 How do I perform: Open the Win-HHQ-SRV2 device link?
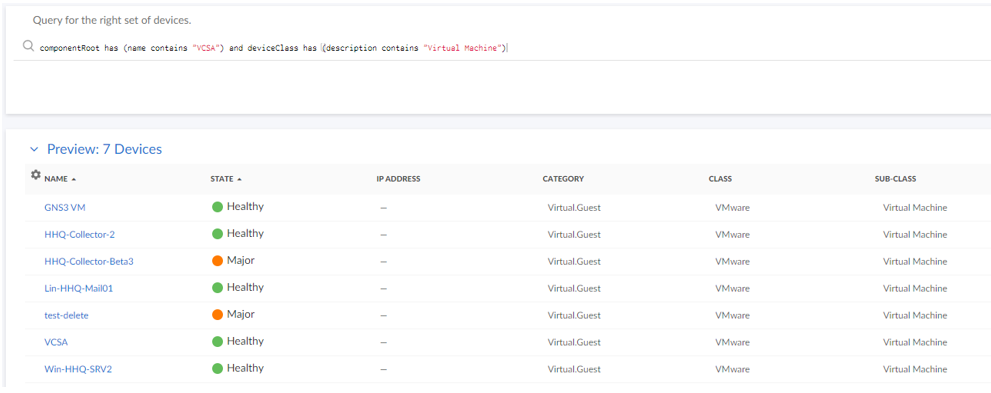(x=78, y=369)
